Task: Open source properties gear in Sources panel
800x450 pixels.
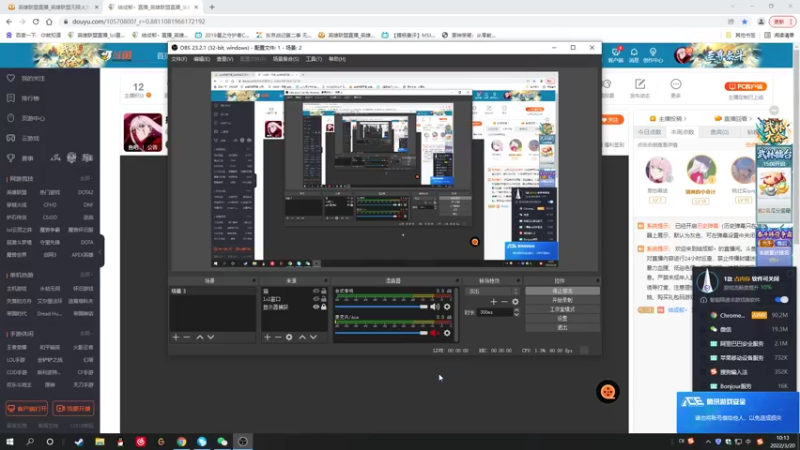Action: tap(289, 337)
